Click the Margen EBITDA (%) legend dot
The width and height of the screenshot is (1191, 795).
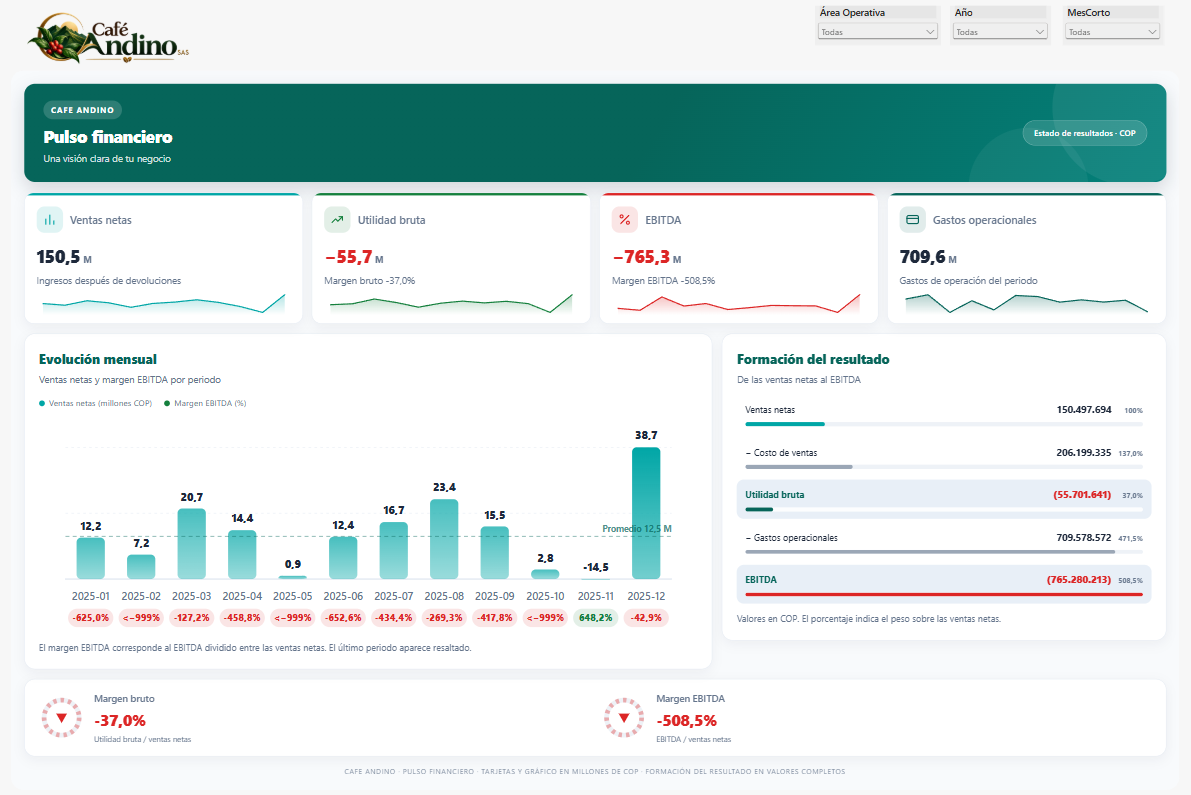point(167,403)
